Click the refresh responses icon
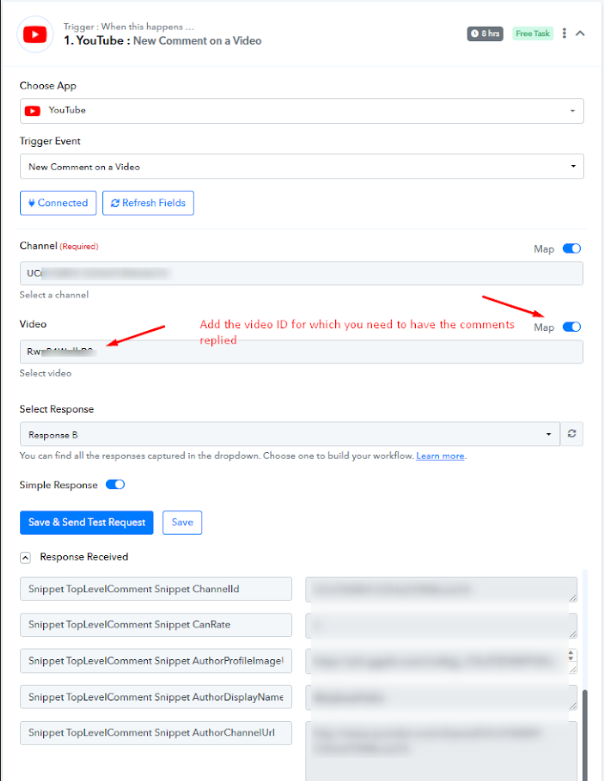The width and height of the screenshot is (604, 781). (x=572, y=434)
